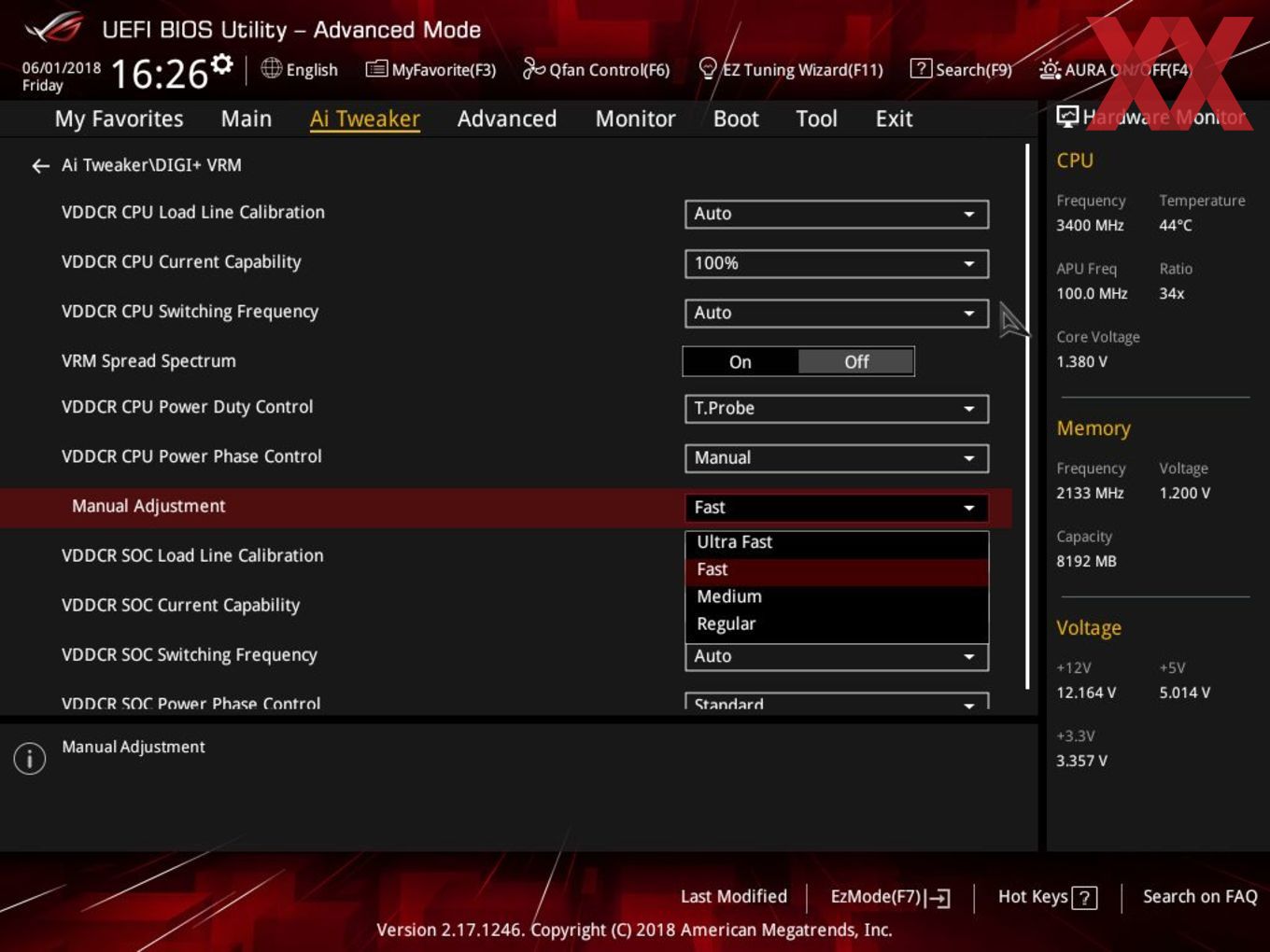This screenshot has height=952, width=1270.
Task: Open Exit tab
Action: [x=894, y=119]
